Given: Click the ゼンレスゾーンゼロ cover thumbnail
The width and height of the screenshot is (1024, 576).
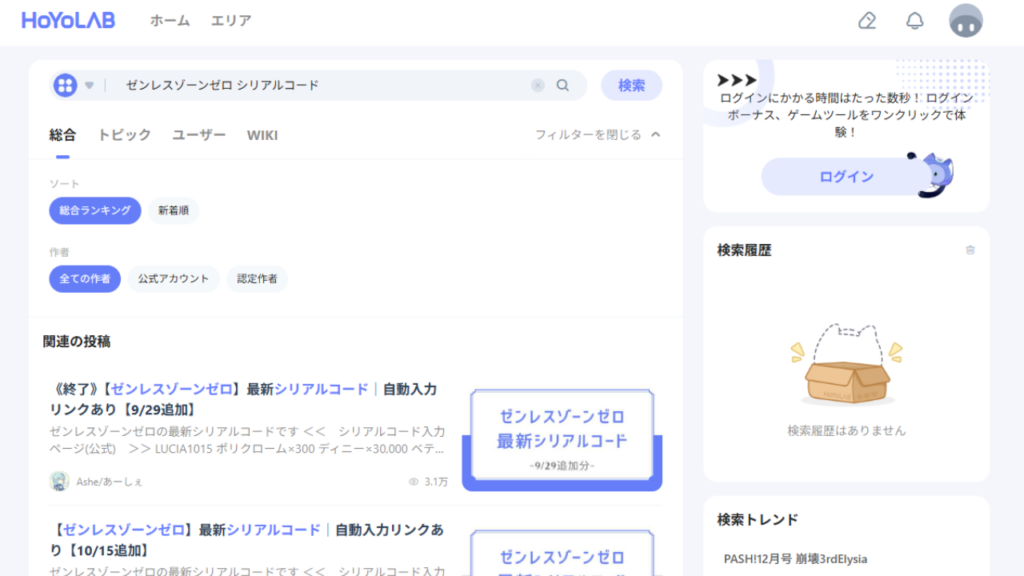Looking at the screenshot, I should point(561,436).
